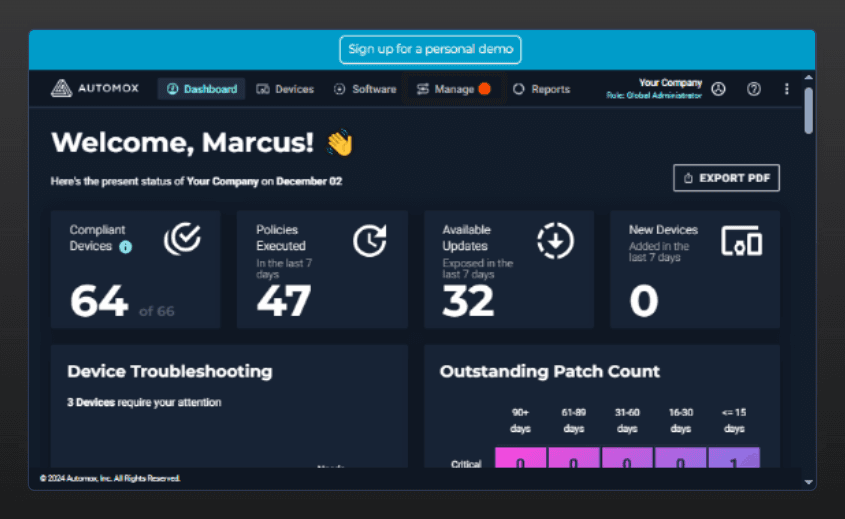Click the Available Updates count 32
The width and height of the screenshot is (845, 519).
click(468, 301)
